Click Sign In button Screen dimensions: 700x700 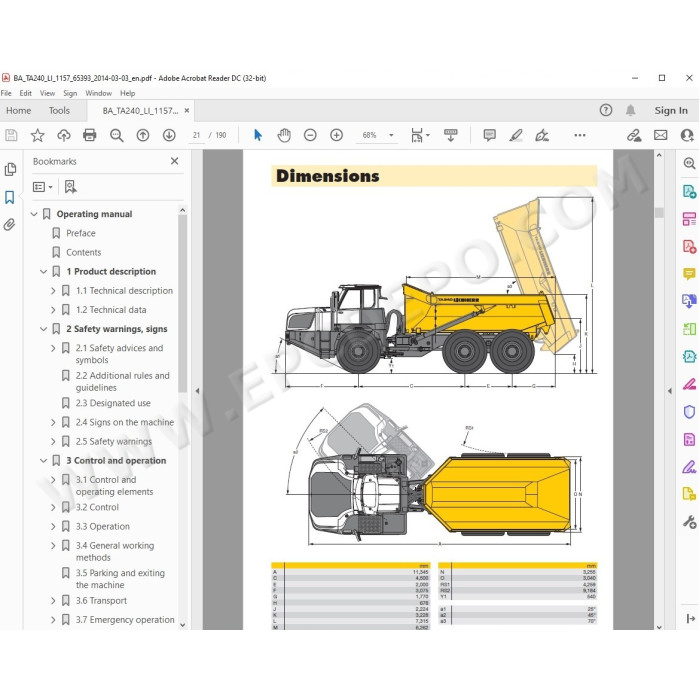(671, 110)
